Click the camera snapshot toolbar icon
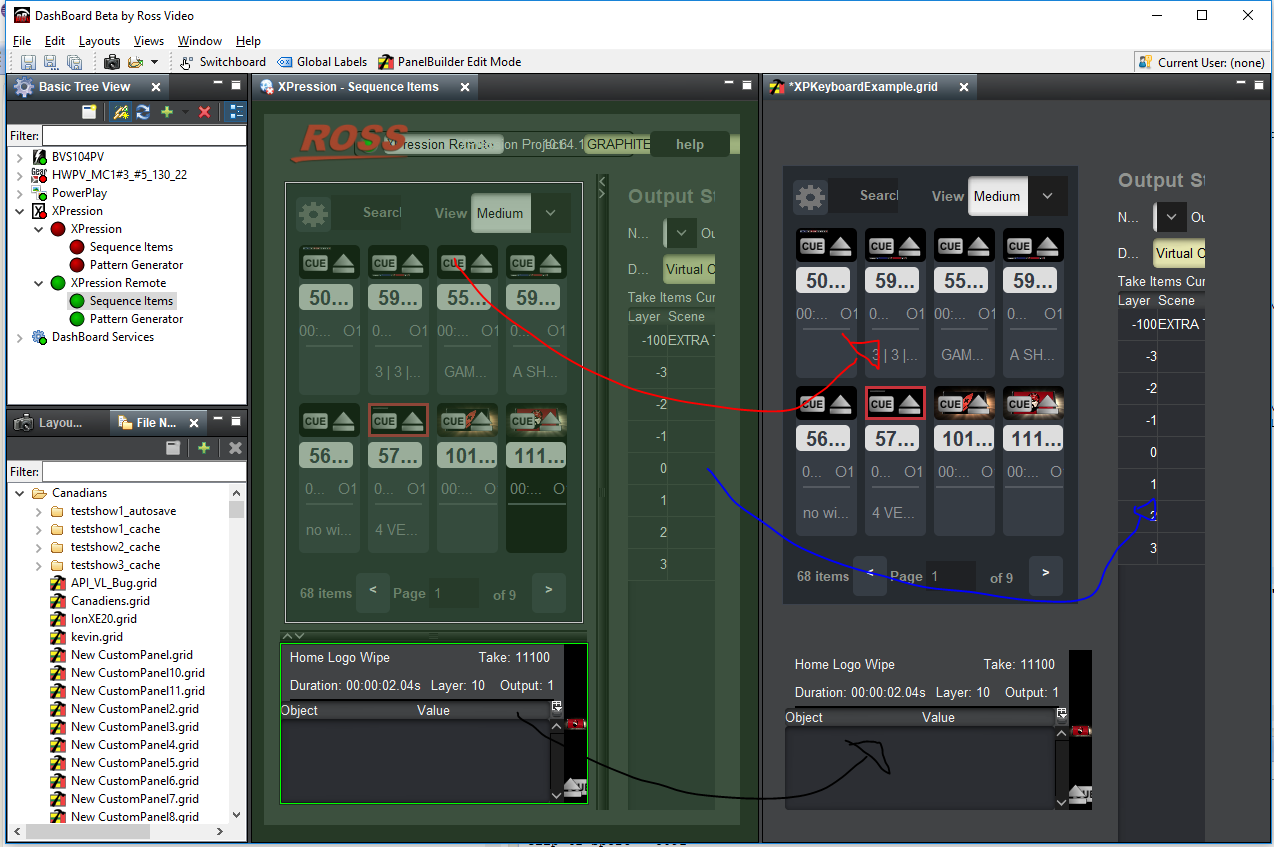1274x847 pixels. 112,62
